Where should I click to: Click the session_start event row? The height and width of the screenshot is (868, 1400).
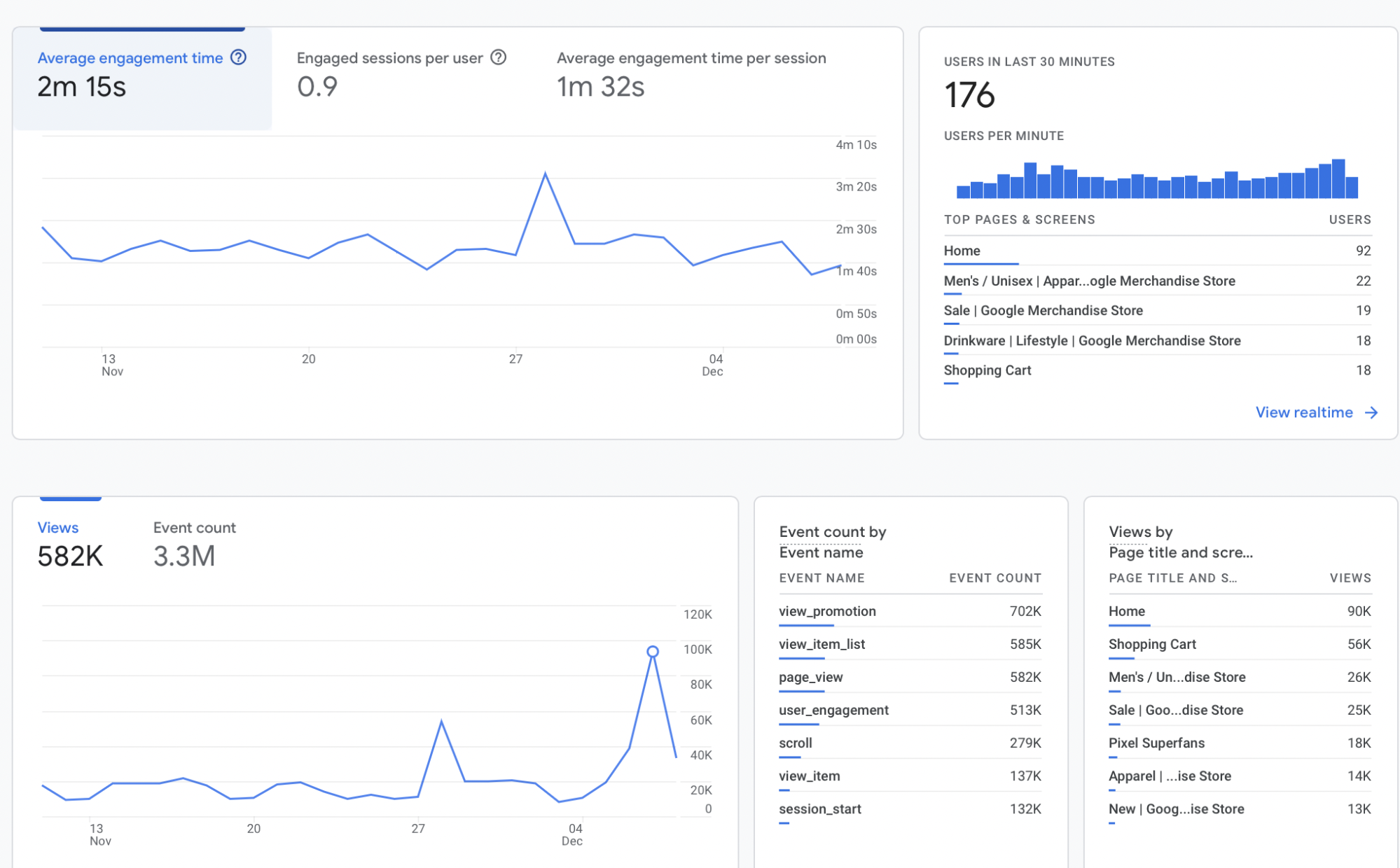910,808
